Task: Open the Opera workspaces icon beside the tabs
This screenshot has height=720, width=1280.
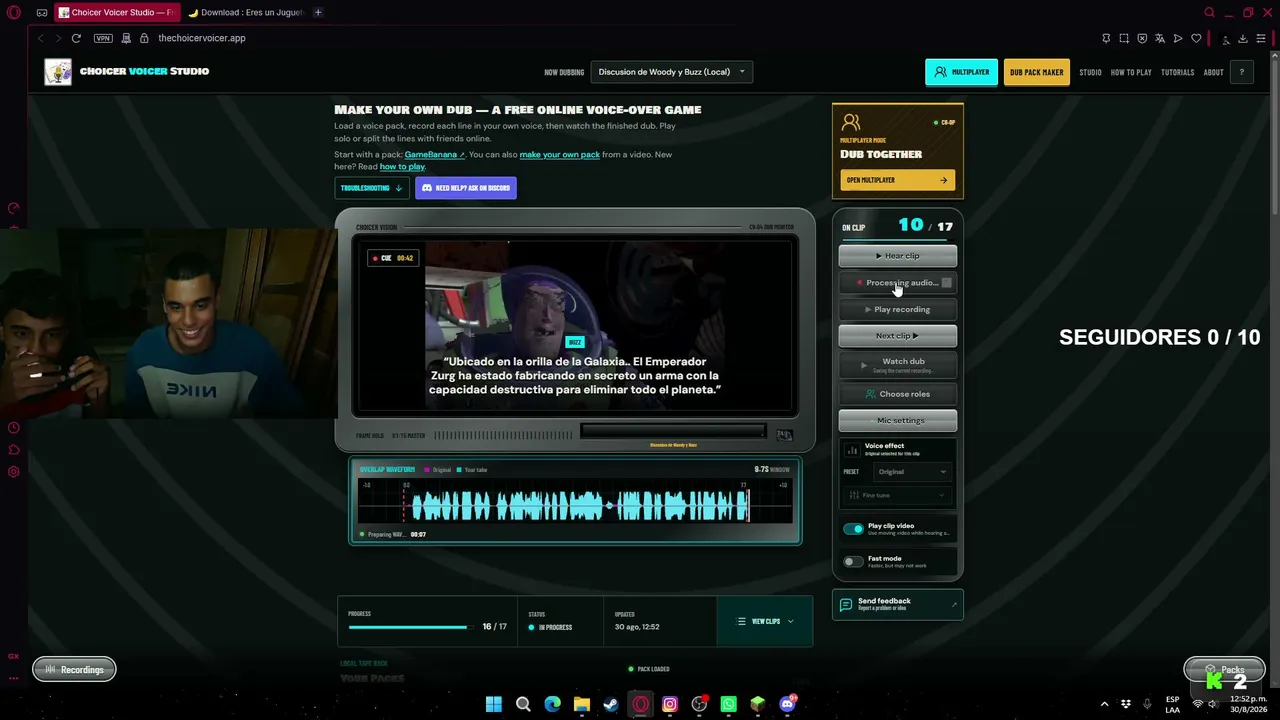Action: tap(42, 13)
